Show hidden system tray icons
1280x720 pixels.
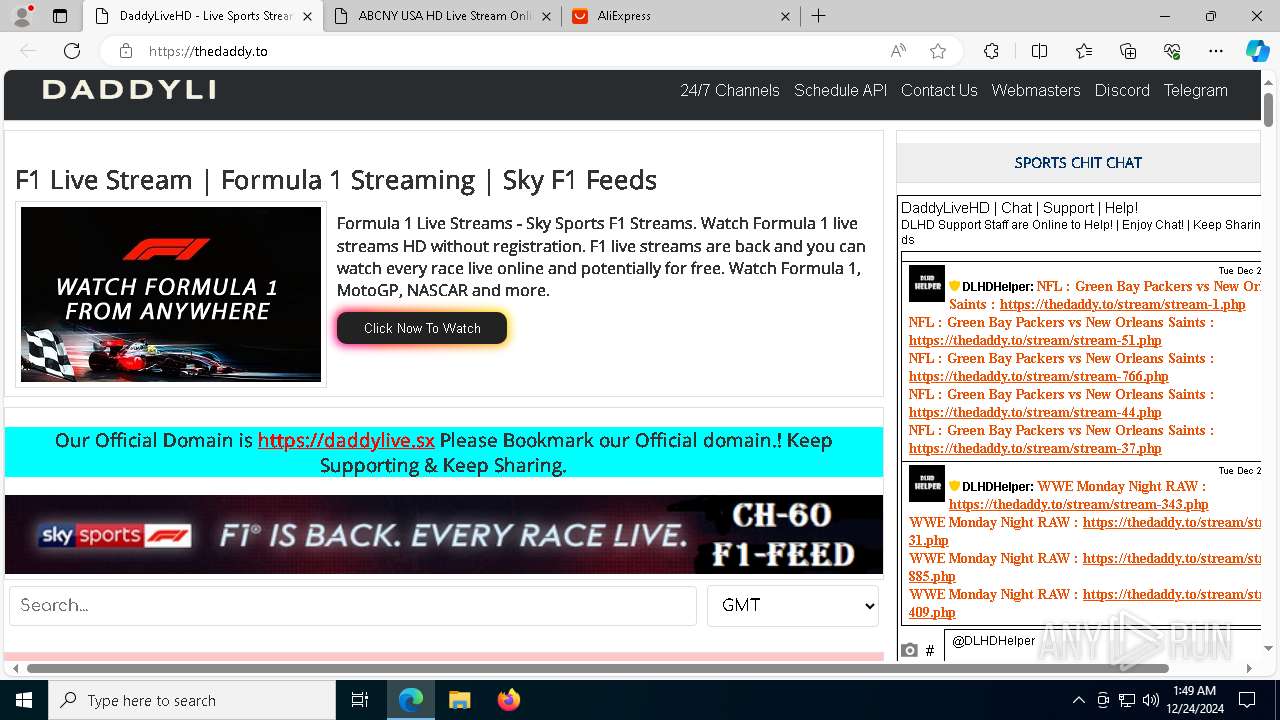[x=1078, y=700]
